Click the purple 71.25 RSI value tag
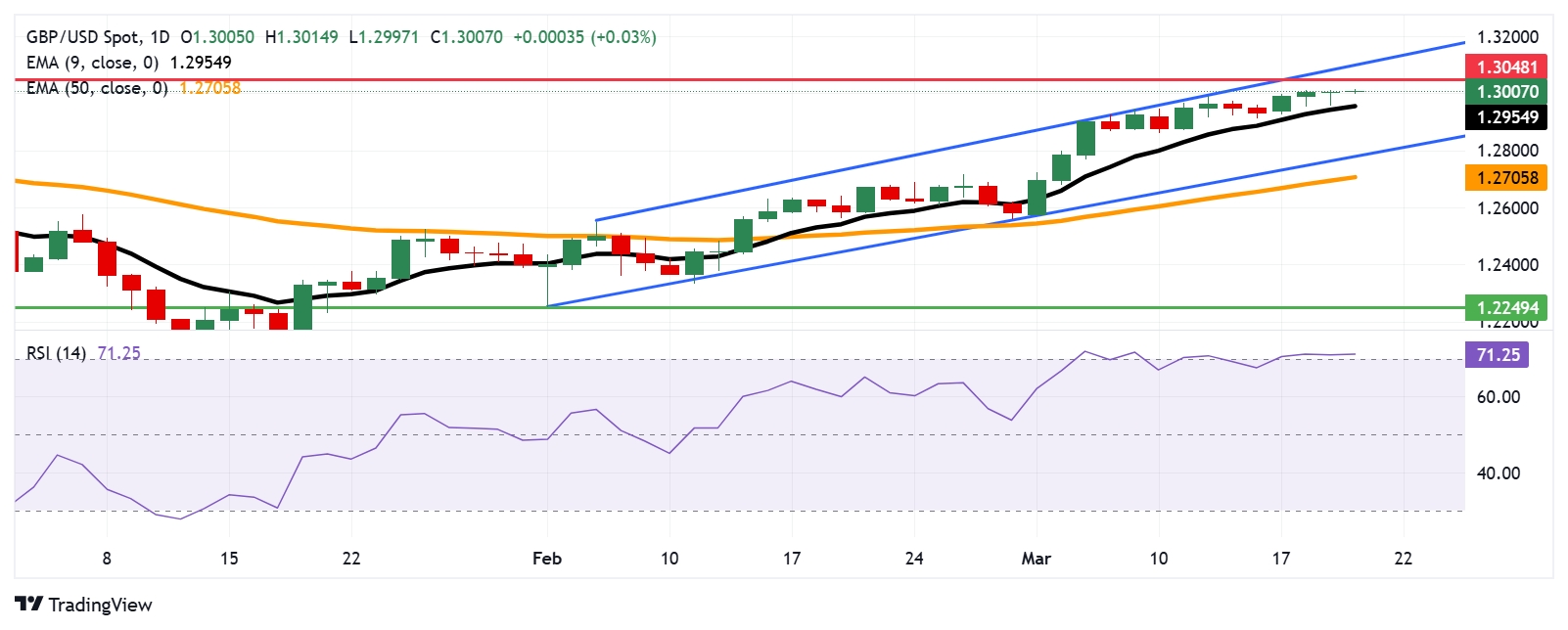 coord(1498,354)
